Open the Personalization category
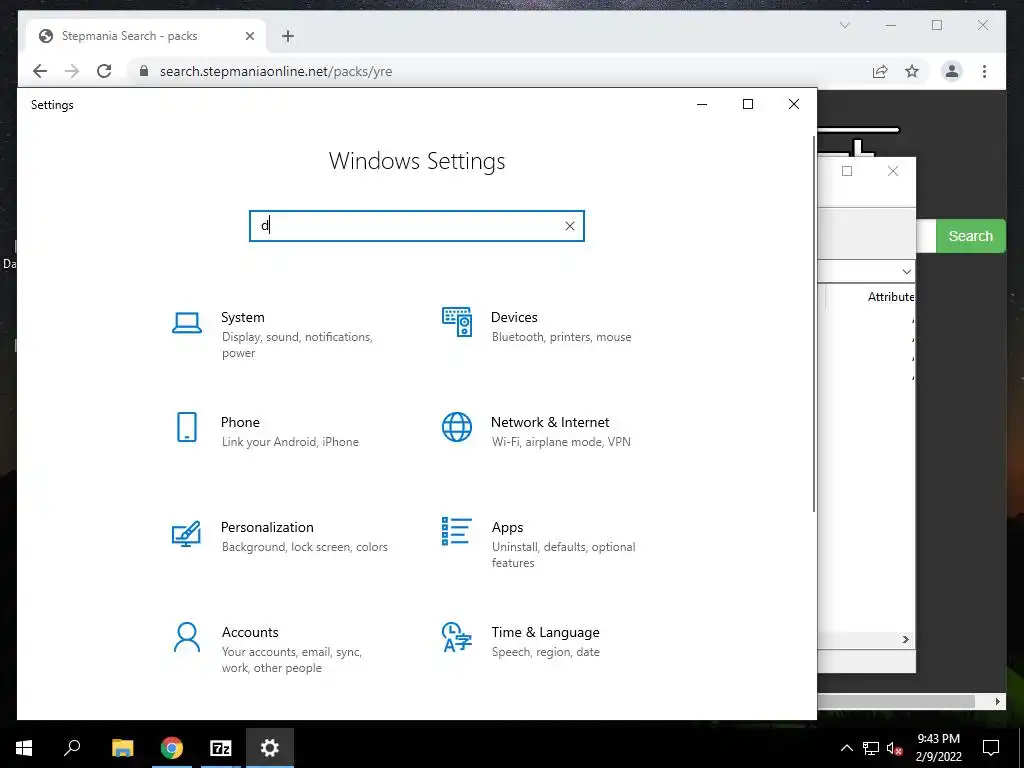This screenshot has height=768, width=1024. [x=278, y=536]
